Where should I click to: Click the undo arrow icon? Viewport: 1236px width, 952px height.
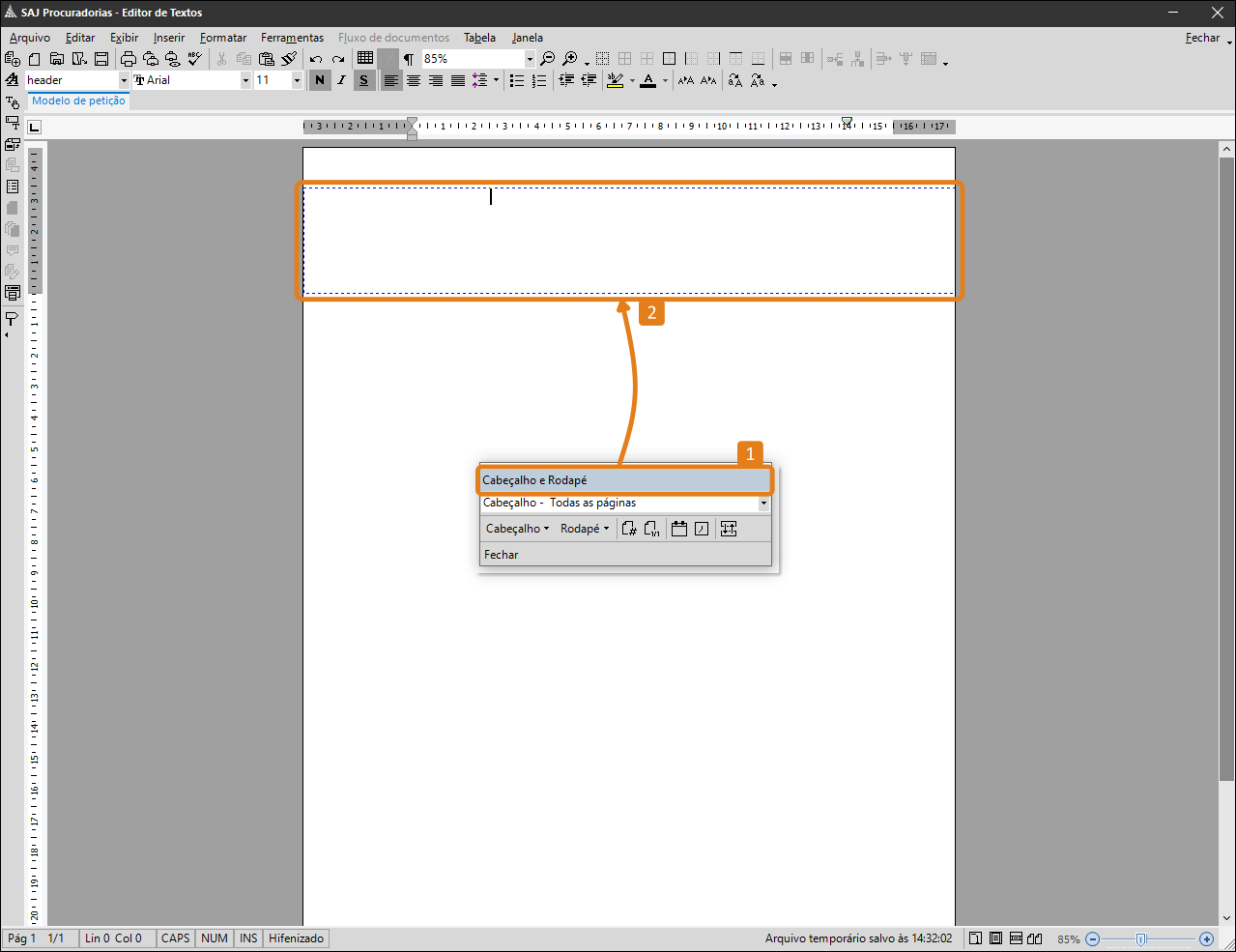pos(316,59)
